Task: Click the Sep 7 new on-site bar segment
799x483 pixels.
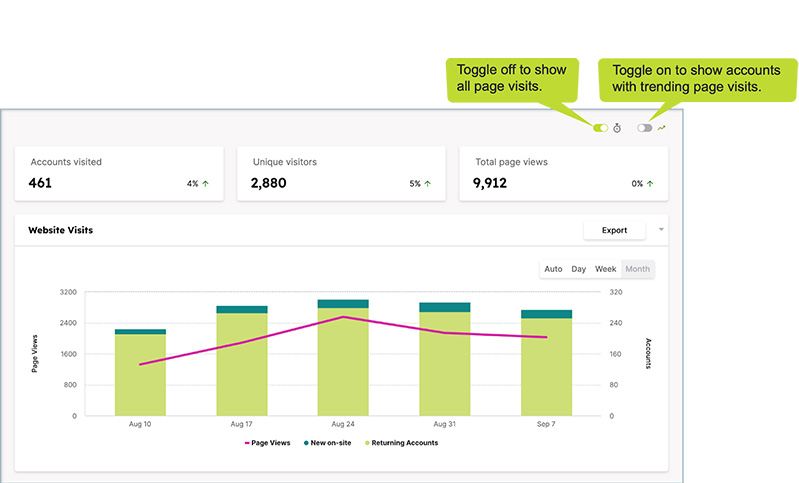Action: (x=546, y=314)
